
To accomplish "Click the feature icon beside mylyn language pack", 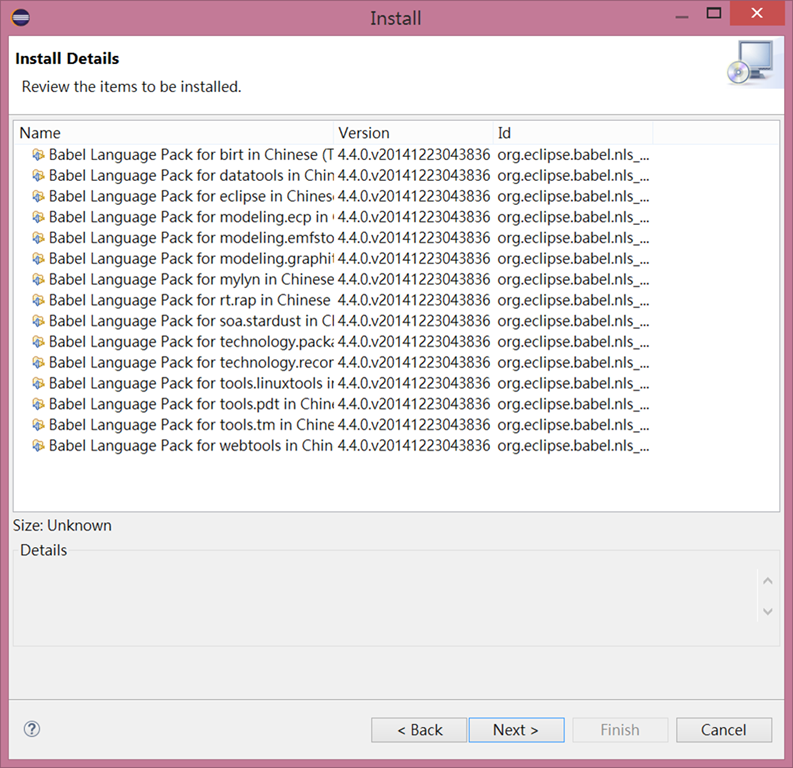I will 38,279.
